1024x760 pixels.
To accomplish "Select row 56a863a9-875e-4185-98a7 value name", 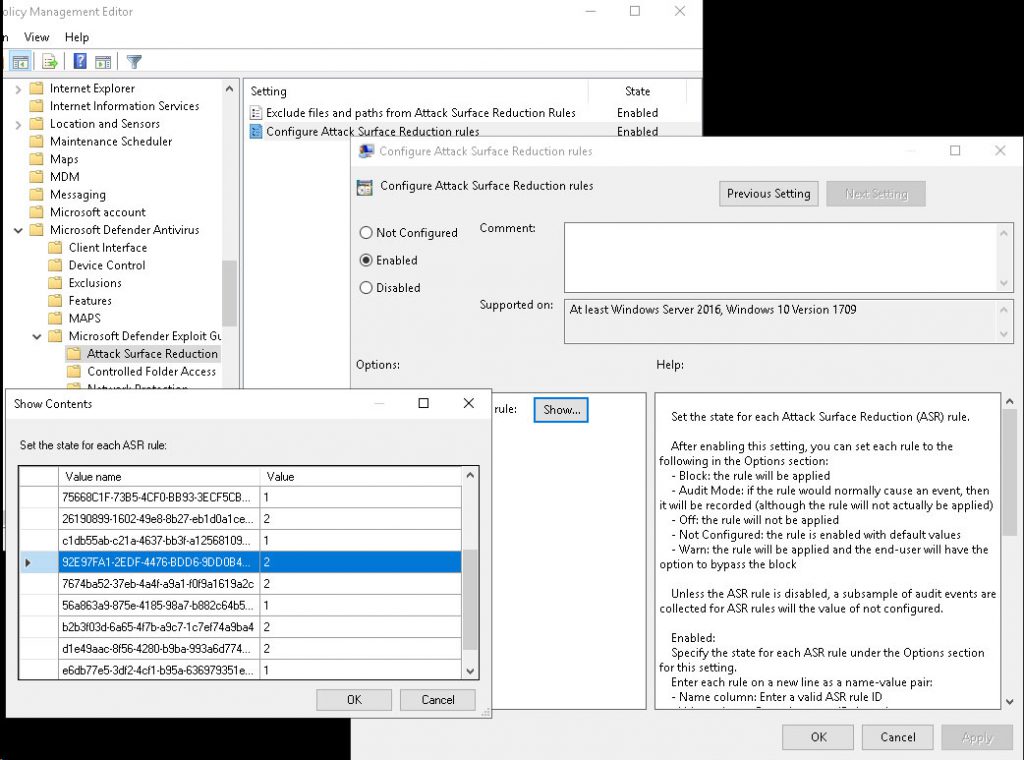I will [159, 605].
